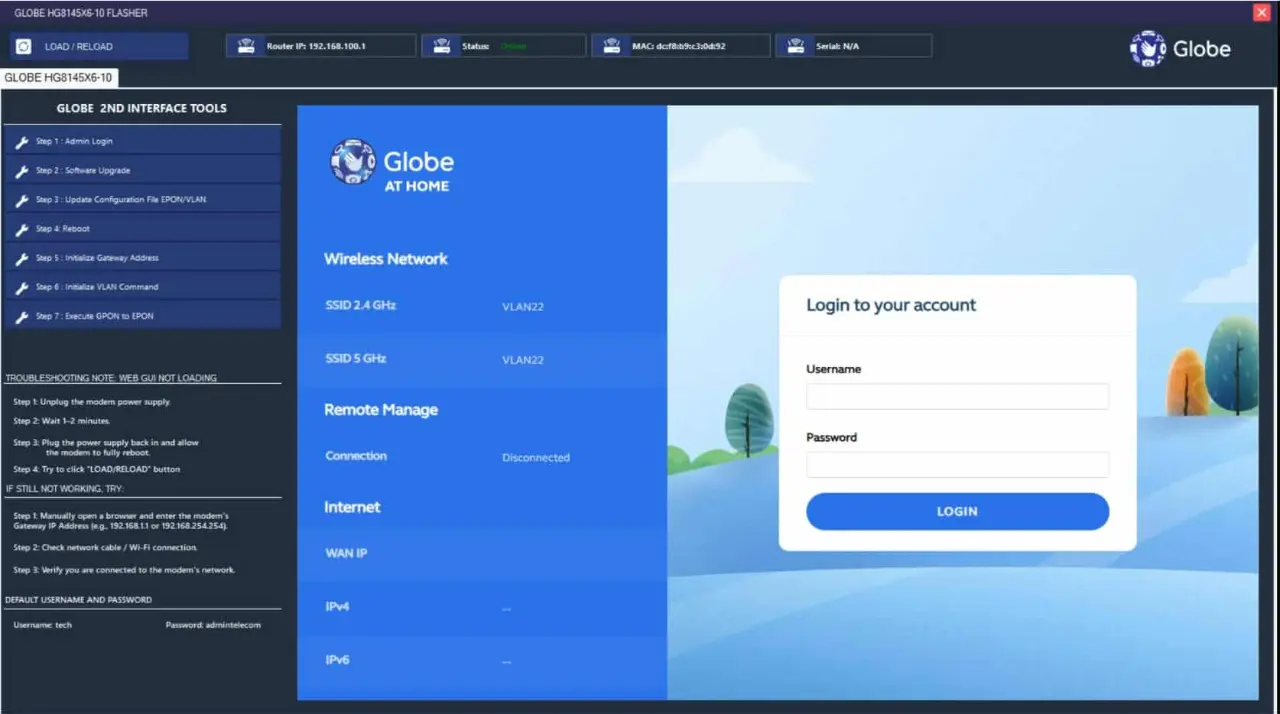The height and width of the screenshot is (714, 1280).
Task: Run Step 6 : Initialize VLAN Command
Action: (x=142, y=286)
